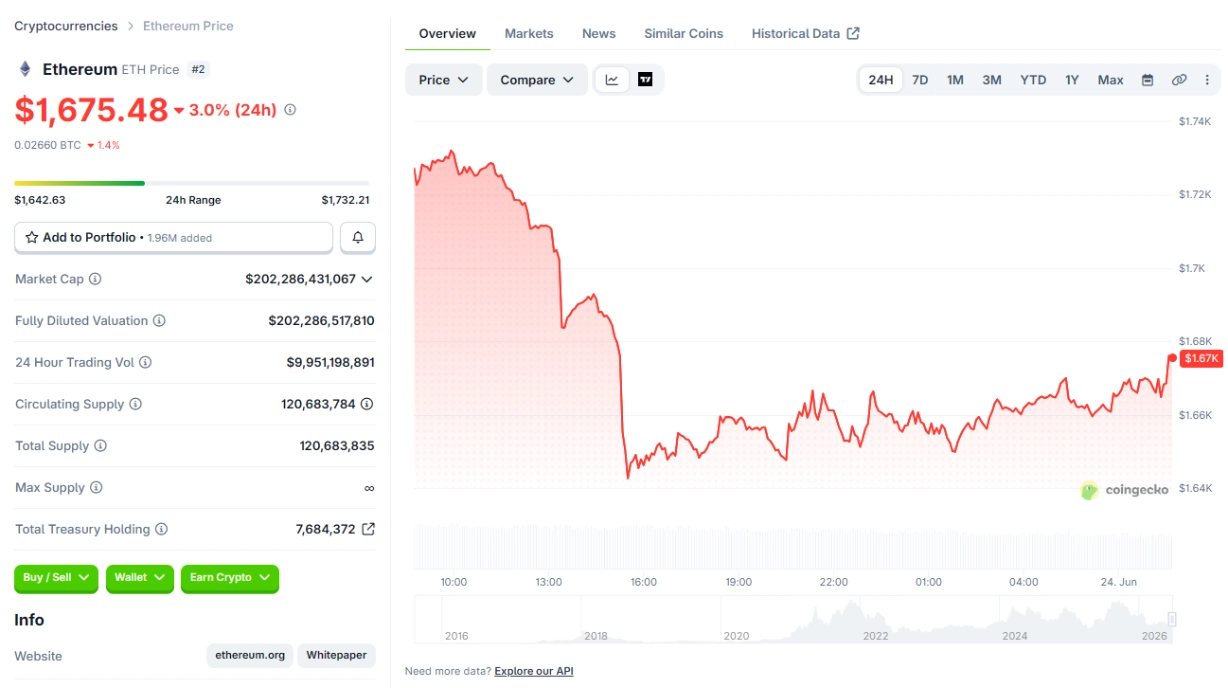
Task: Open the calendar date range picker
Action: tap(1148, 80)
